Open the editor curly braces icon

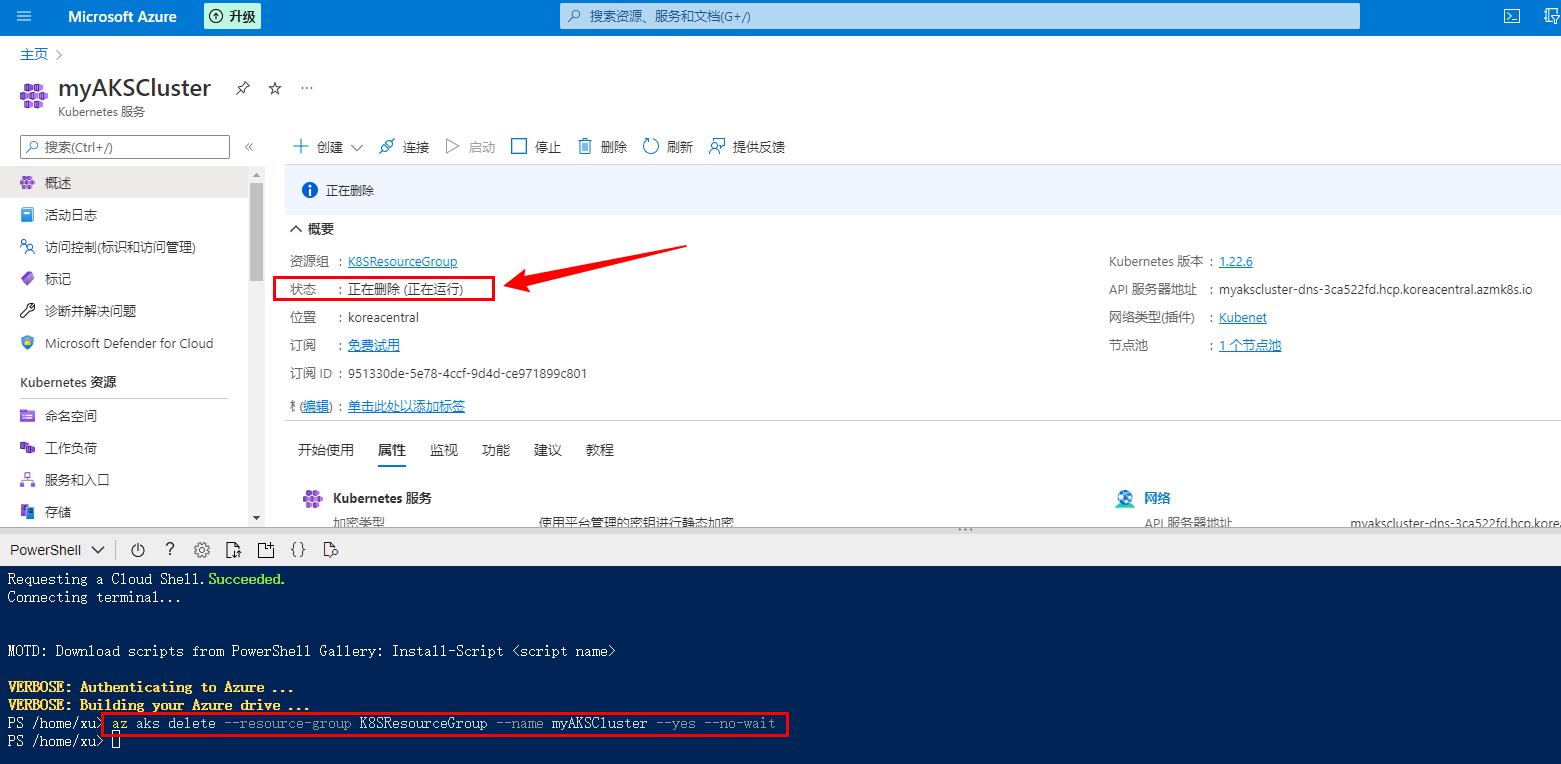(x=297, y=550)
